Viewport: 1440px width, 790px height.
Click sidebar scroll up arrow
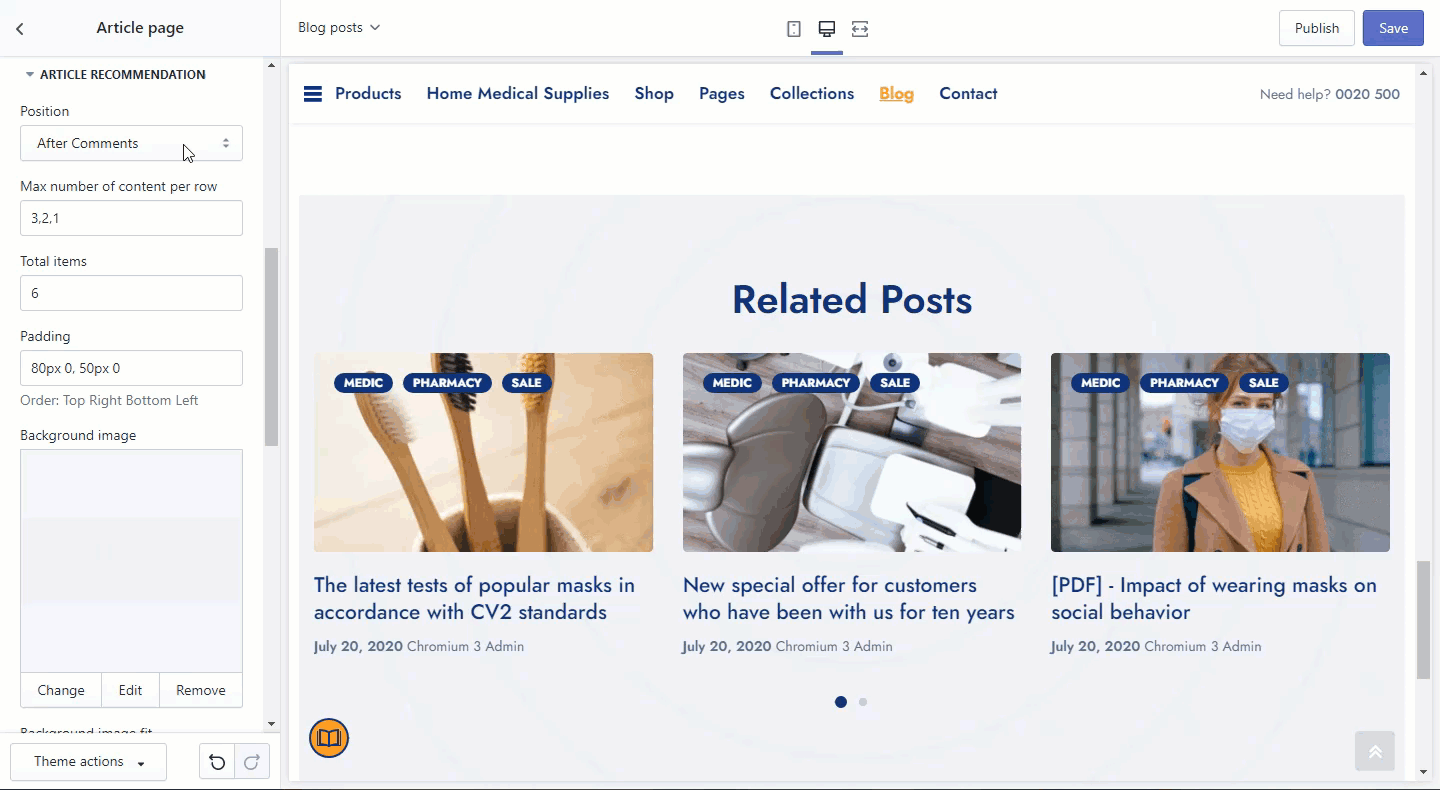point(271,66)
